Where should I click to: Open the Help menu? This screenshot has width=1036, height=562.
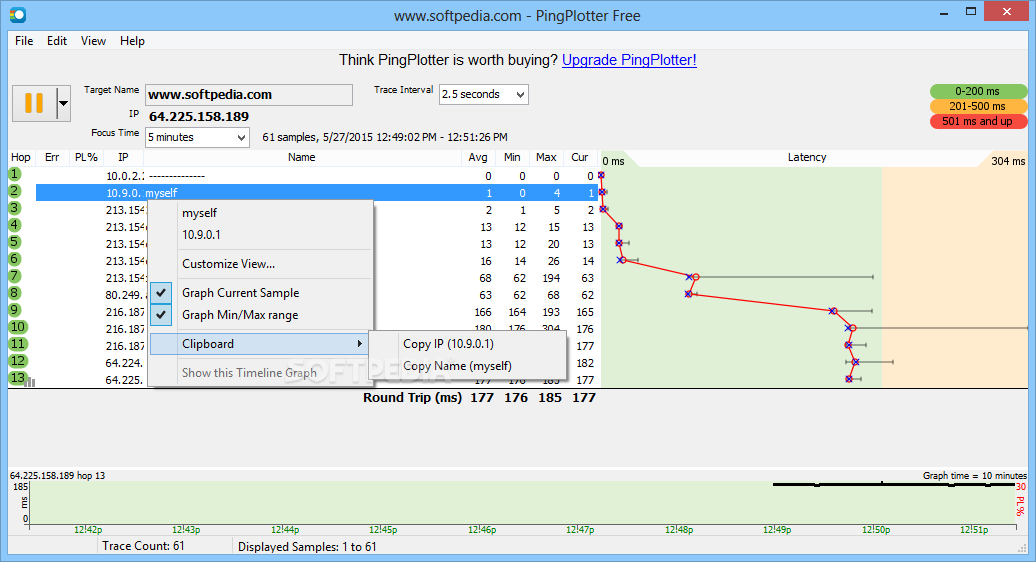tap(132, 41)
